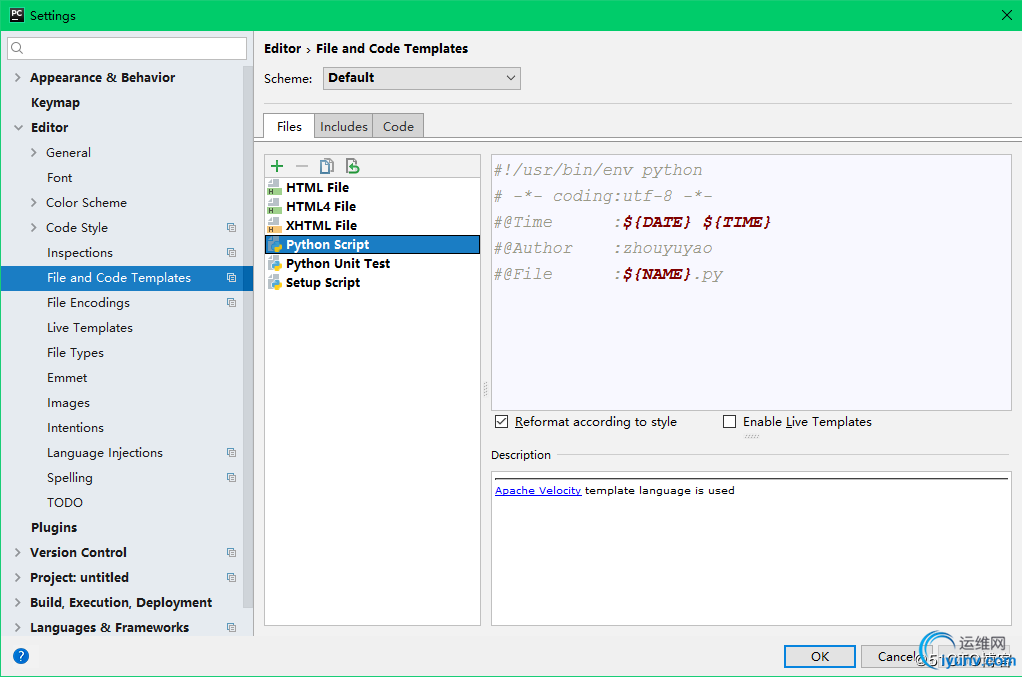Open Inspections settings
The width and height of the screenshot is (1022, 677).
tap(80, 253)
